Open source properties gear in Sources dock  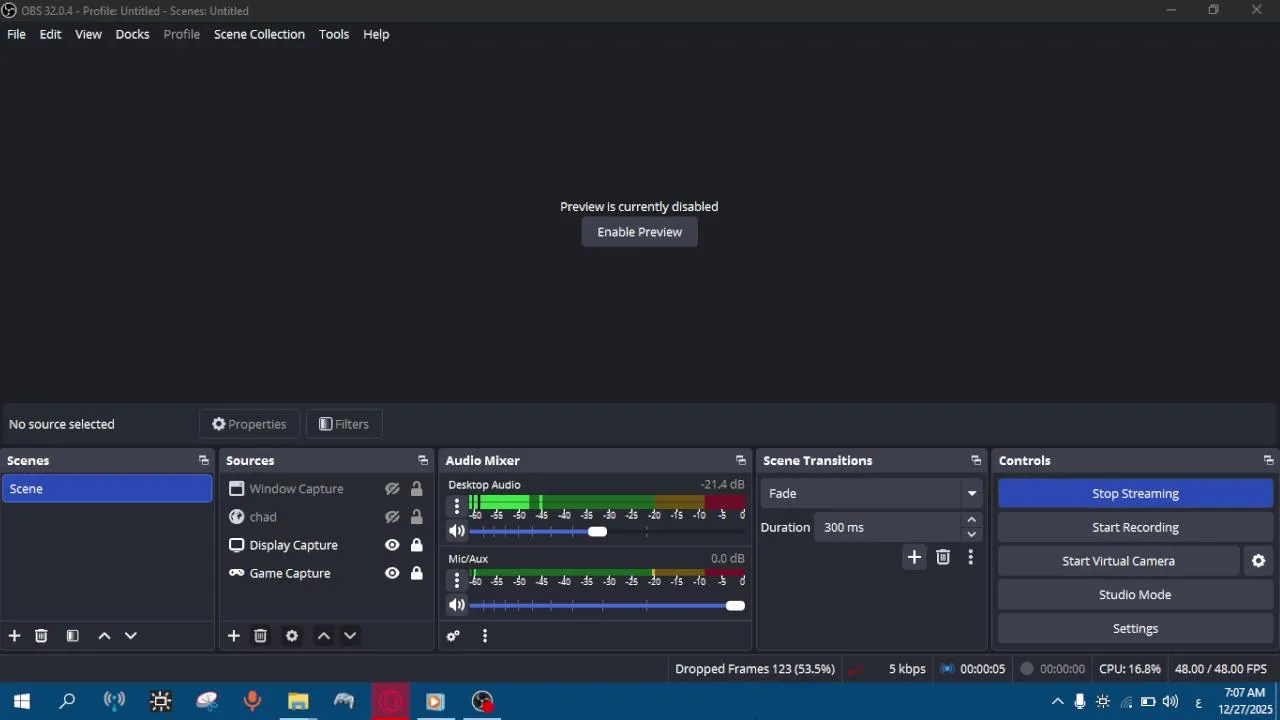(x=292, y=636)
